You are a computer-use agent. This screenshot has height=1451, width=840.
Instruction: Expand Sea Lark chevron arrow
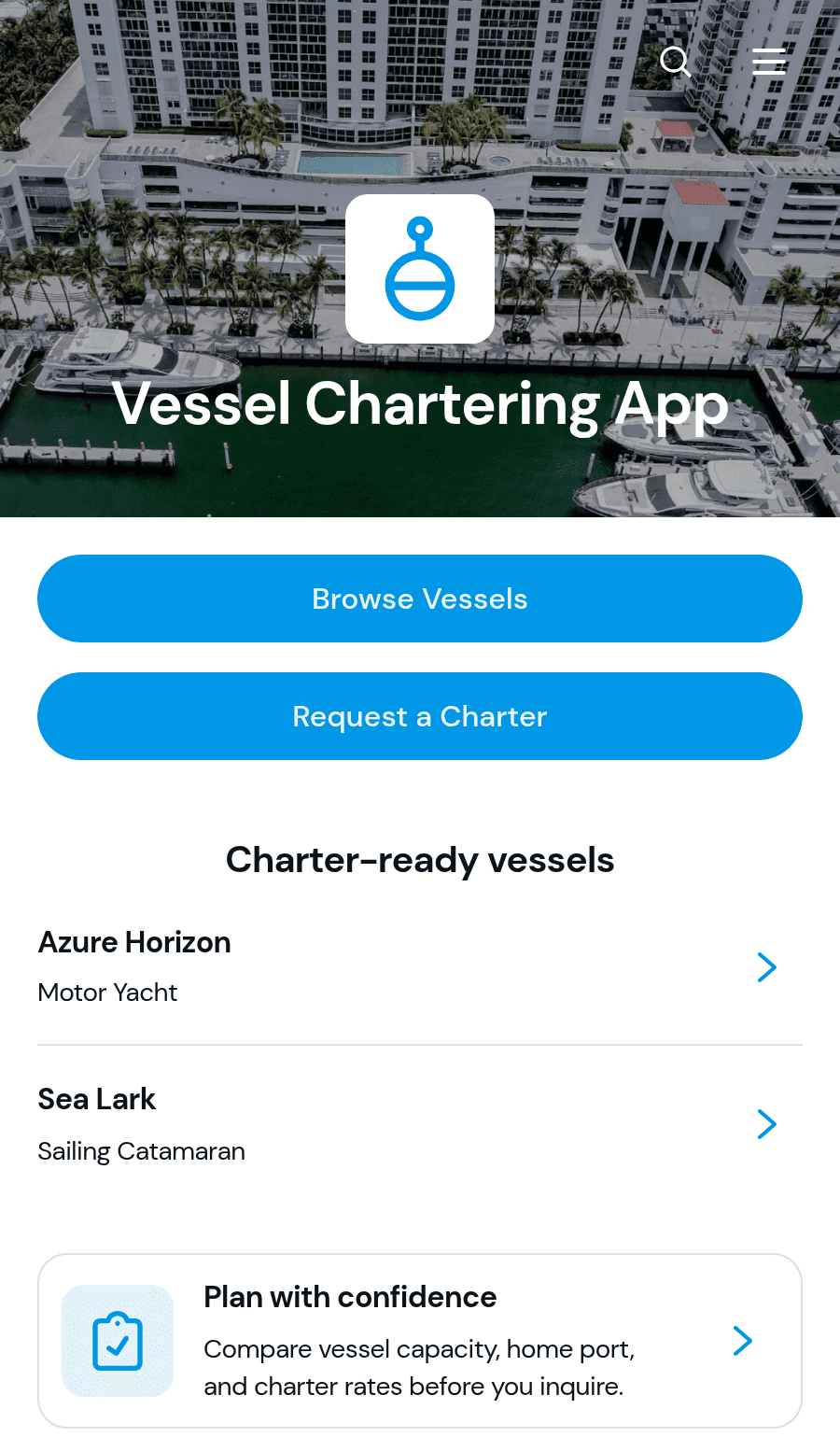[767, 1124]
